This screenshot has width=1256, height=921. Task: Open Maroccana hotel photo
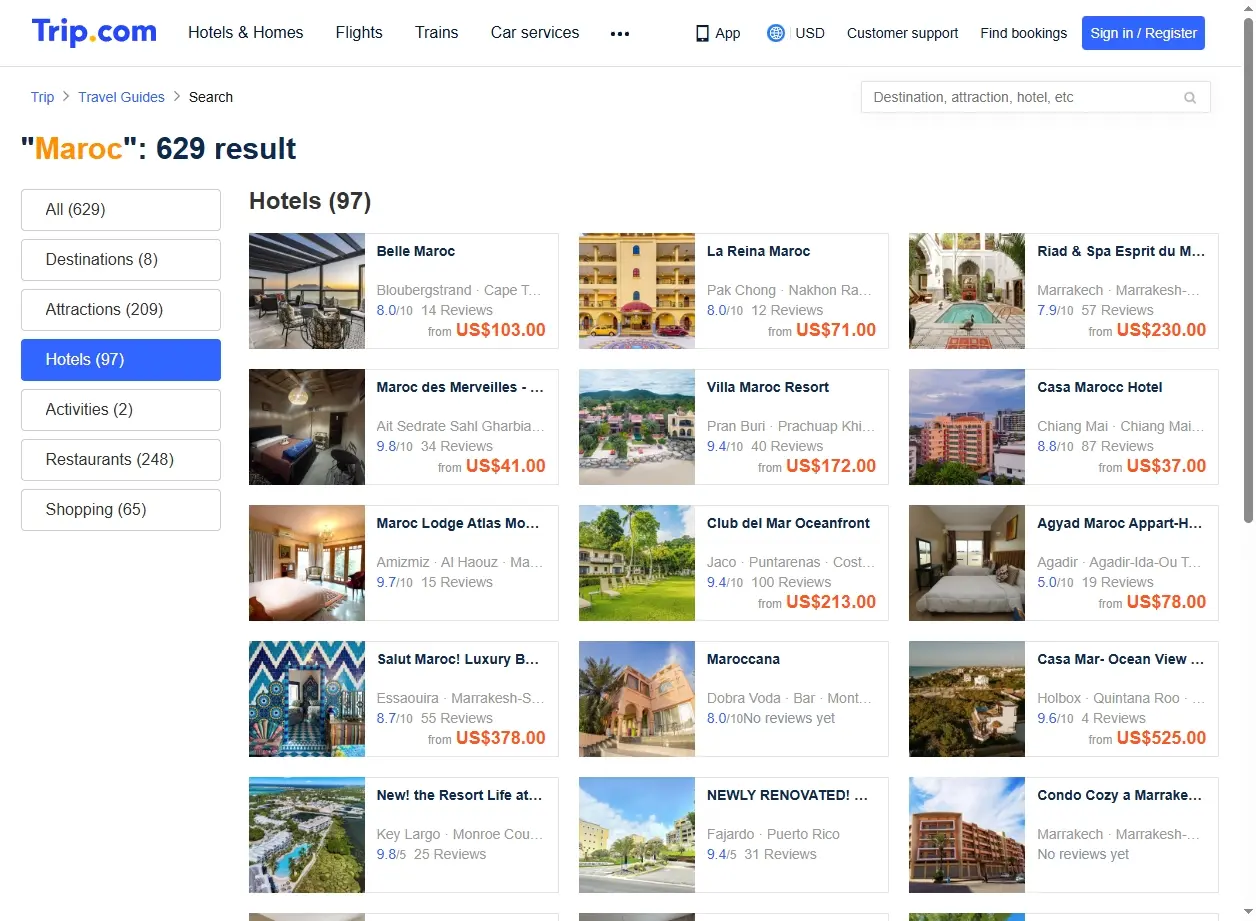tap(637, 699)
